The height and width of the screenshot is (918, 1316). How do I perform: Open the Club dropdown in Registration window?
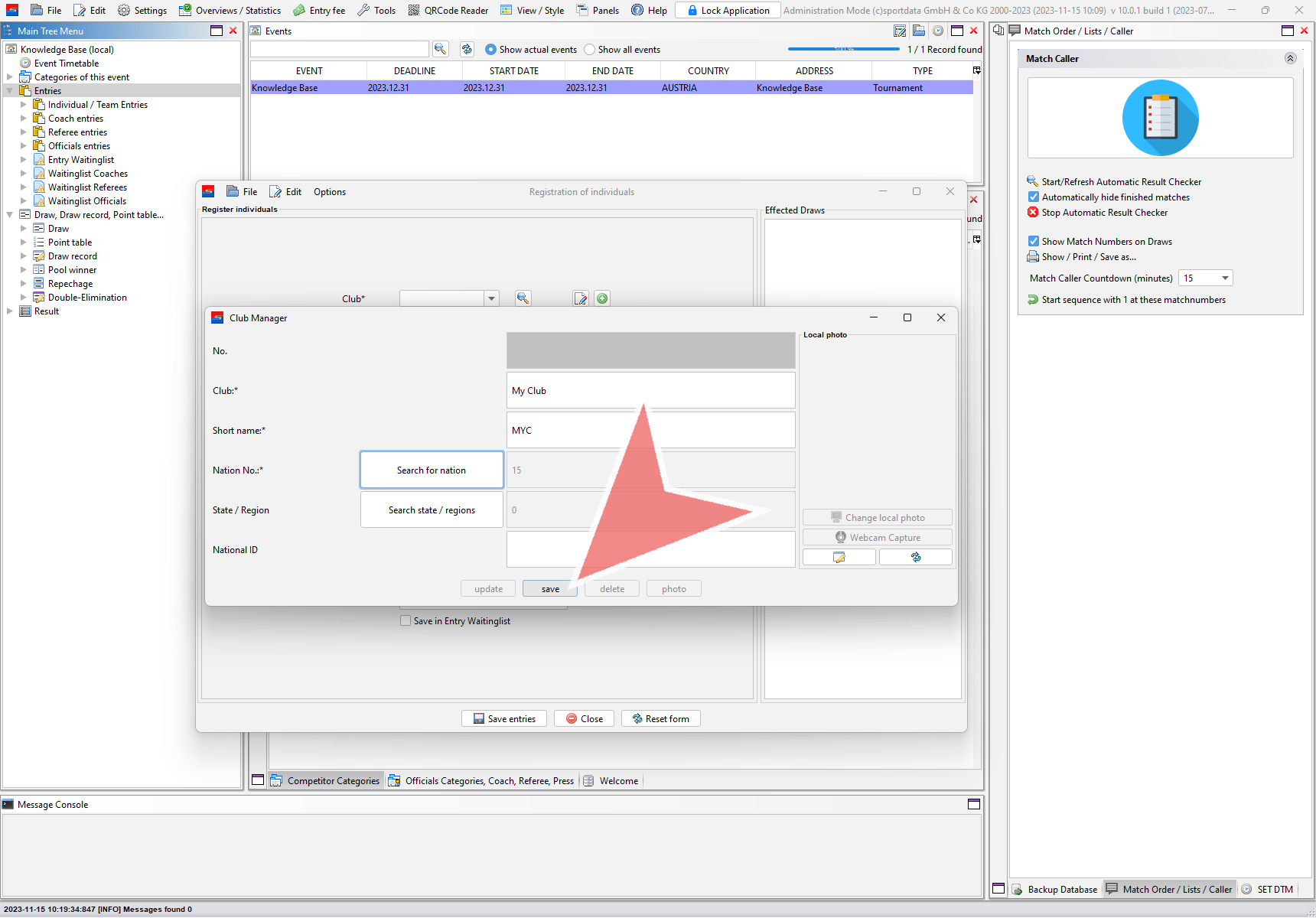[x=492, y=298]
